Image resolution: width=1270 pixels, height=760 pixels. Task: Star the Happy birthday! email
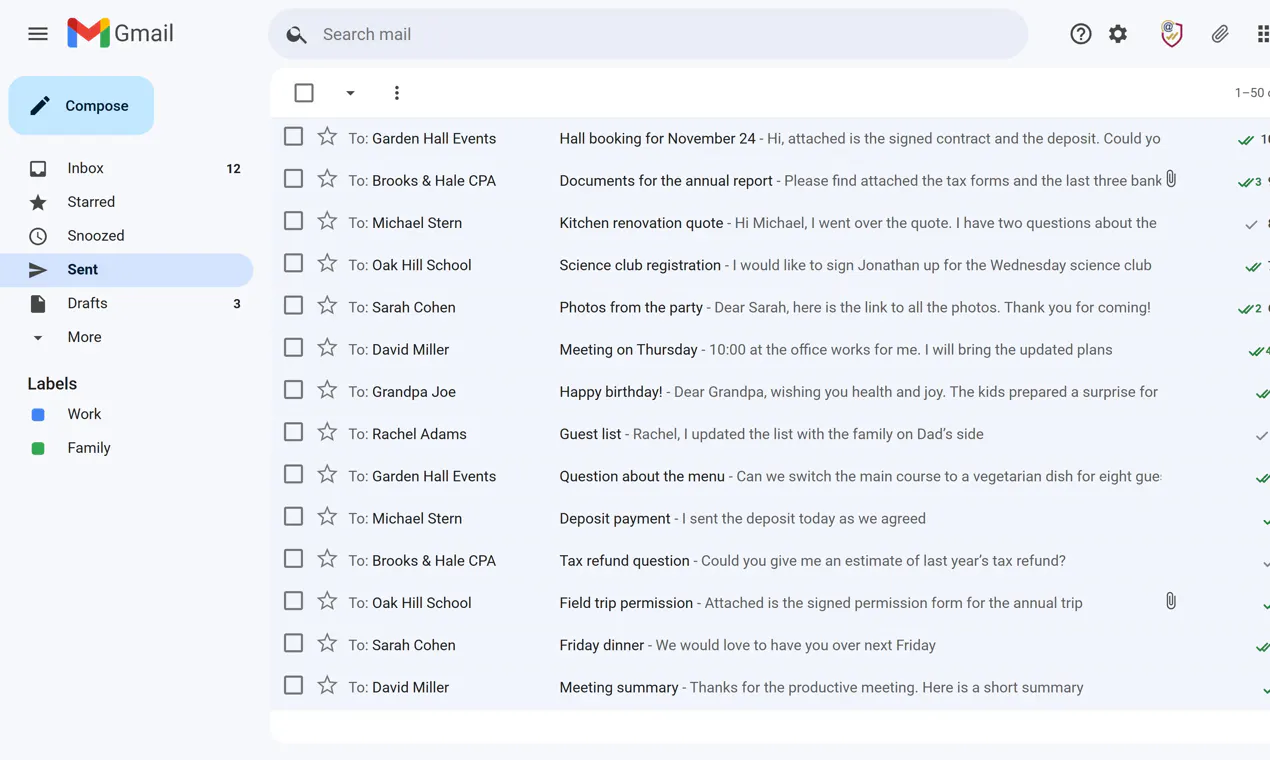(327, 390)
